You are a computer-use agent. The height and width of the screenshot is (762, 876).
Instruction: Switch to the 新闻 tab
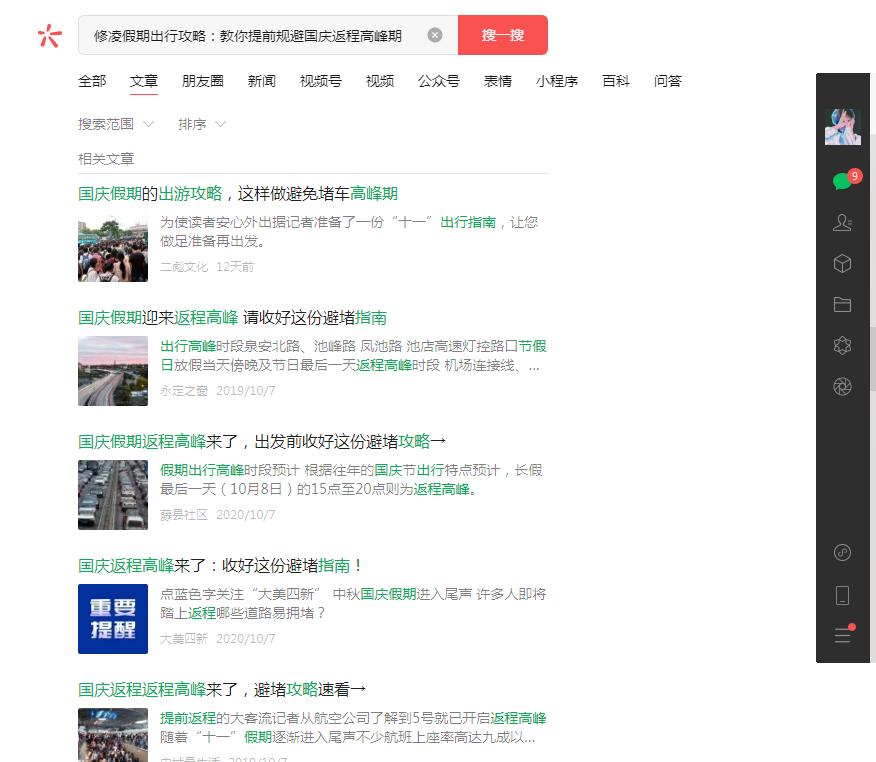point(261,81)
